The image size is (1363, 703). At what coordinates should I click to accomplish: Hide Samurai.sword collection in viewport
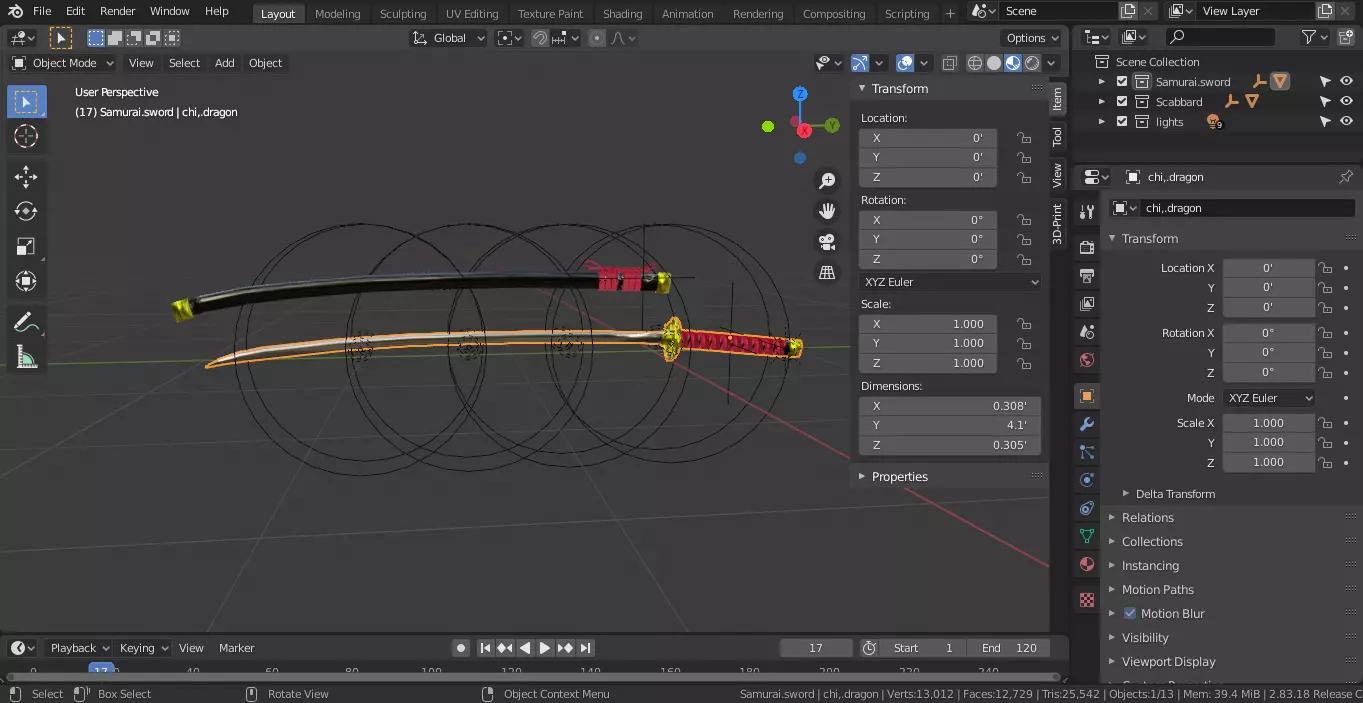(x=1346, y=81)
